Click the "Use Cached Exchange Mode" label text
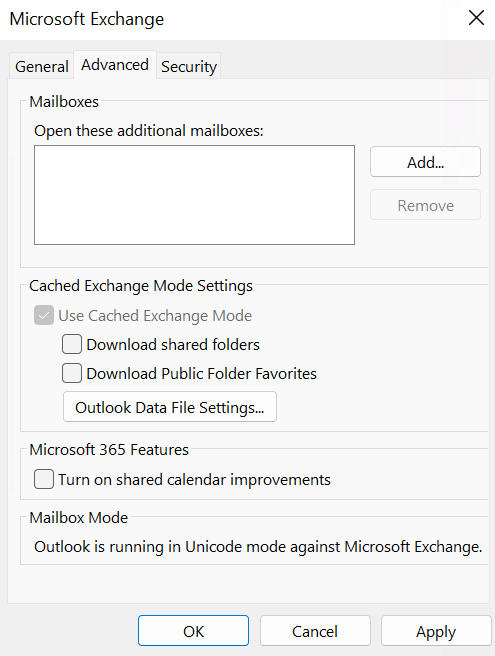 (x=155, y=315)
